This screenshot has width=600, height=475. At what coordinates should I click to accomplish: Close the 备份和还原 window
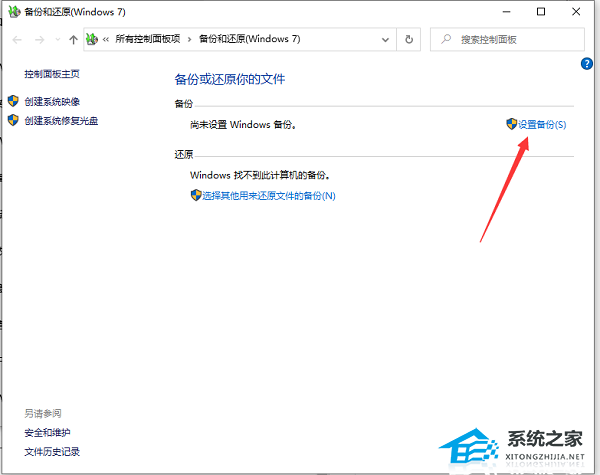[579, 12]
